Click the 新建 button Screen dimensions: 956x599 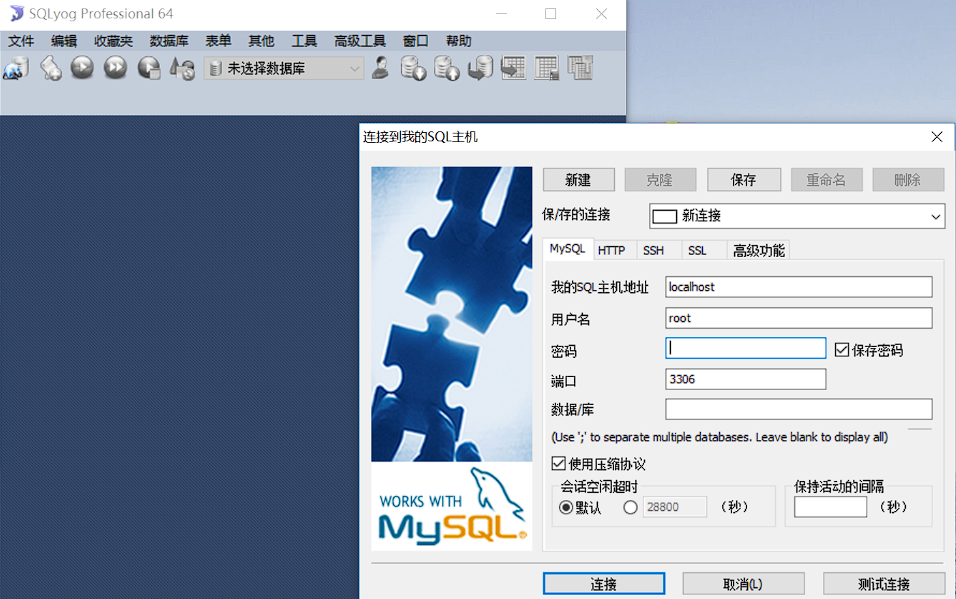(x=578, y=180)
